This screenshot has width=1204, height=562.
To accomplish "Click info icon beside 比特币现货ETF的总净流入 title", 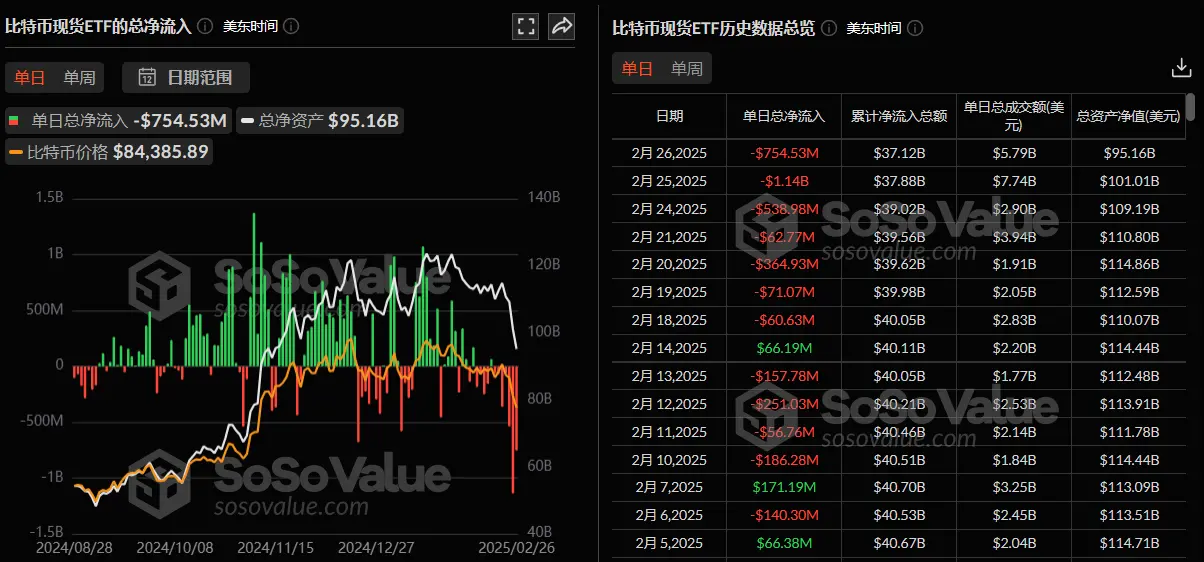I will pos(205,26).
